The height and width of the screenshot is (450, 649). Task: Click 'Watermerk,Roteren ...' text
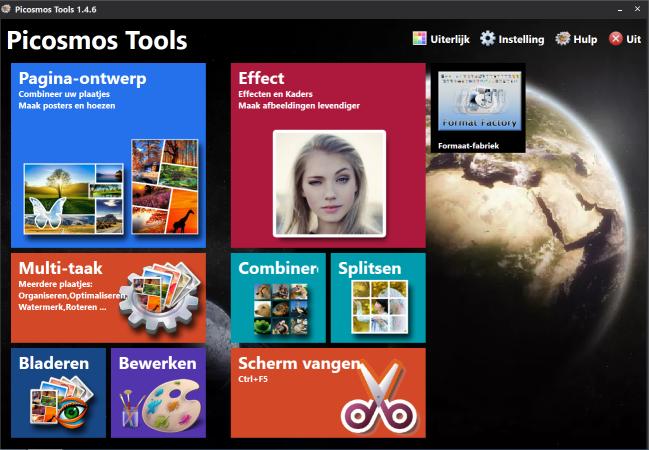point(62,307)
